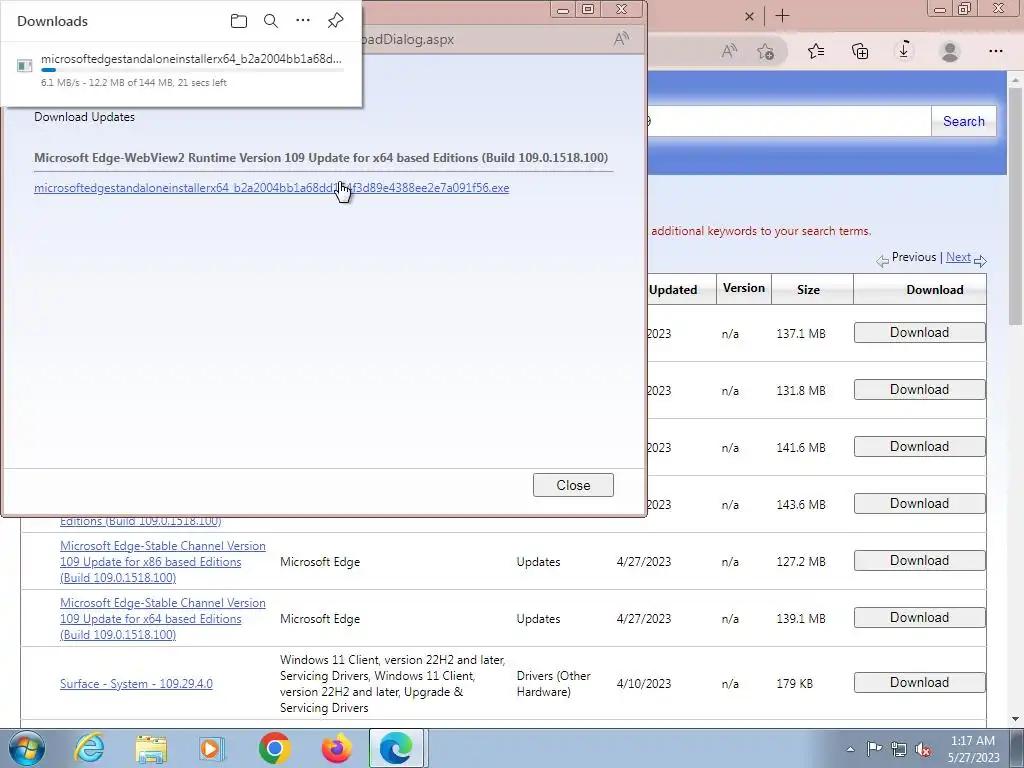Viewport: 1024px width, 768px height.
Task: Click Previous results label
Action: [914, 257]
